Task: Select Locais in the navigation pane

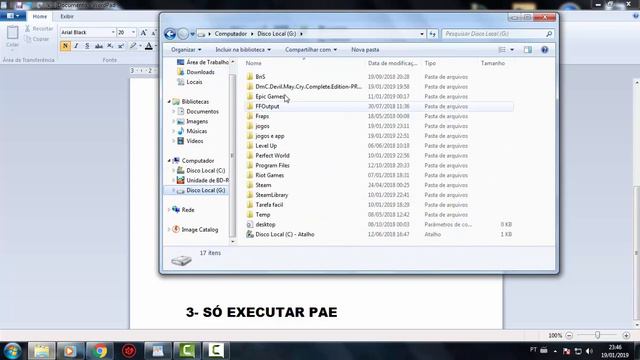Action: pos(194,82)
